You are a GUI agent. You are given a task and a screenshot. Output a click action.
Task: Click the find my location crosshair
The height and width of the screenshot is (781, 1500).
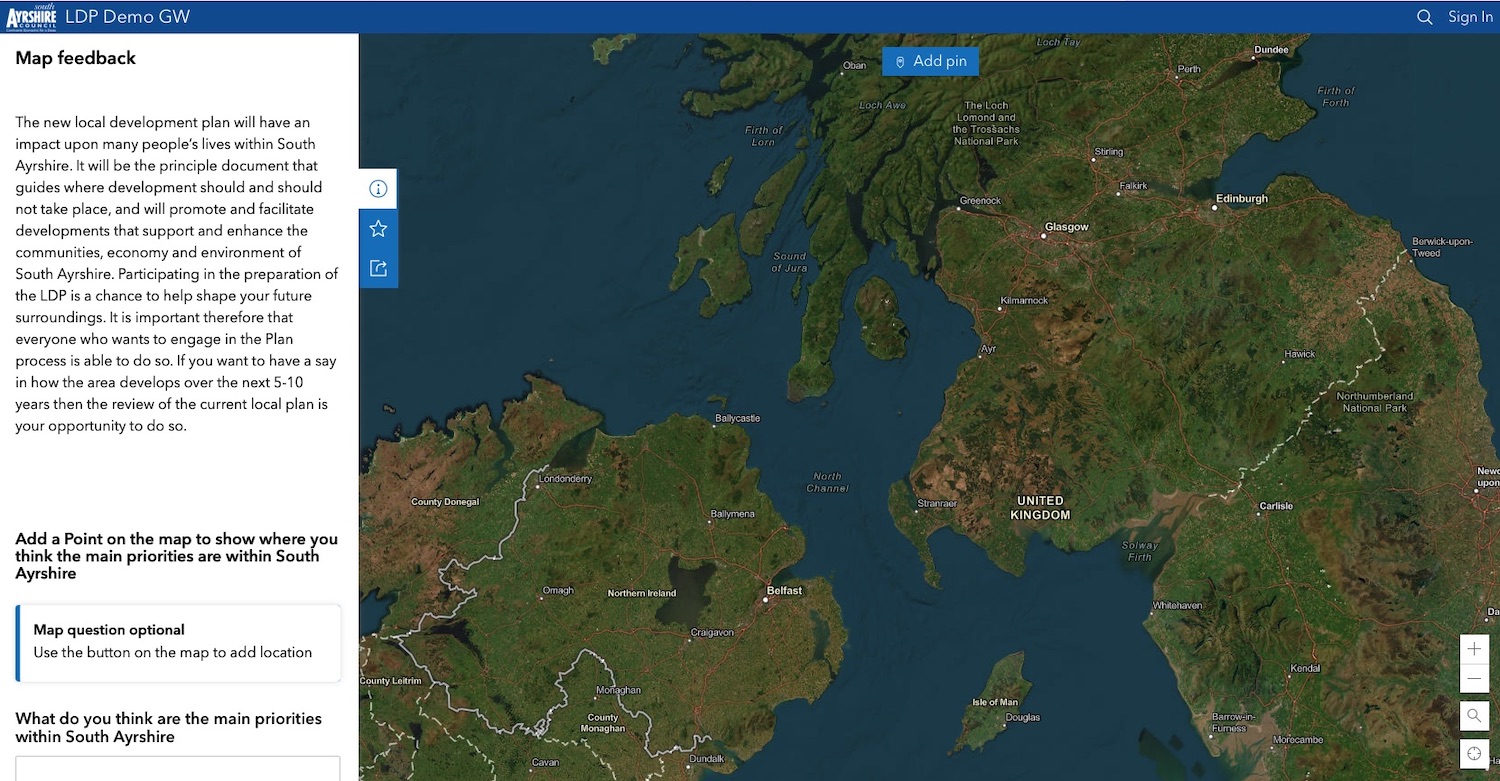click(1474, 753)
